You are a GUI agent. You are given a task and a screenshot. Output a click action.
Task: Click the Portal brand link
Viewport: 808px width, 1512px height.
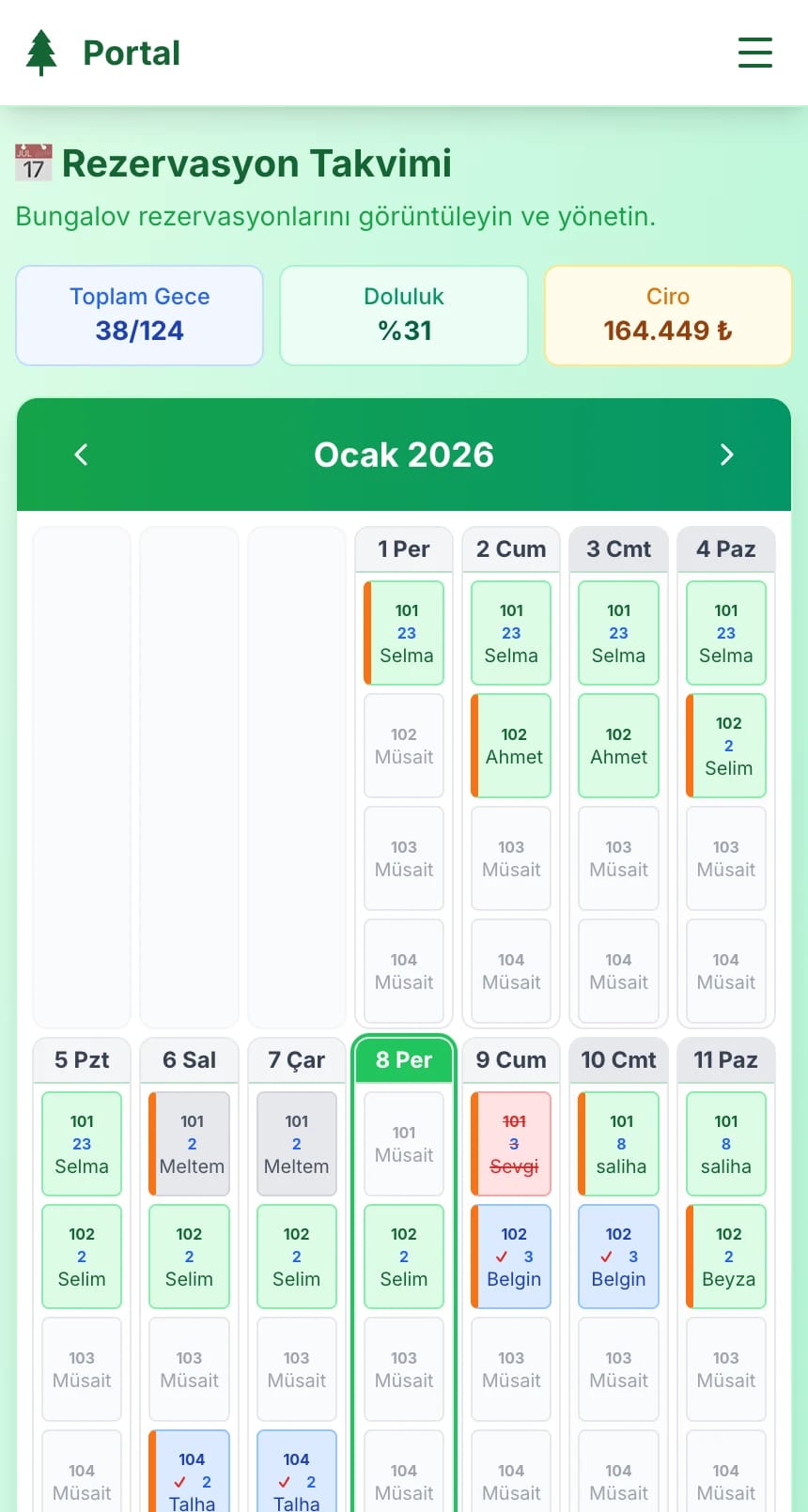click(x=132, y=53)
